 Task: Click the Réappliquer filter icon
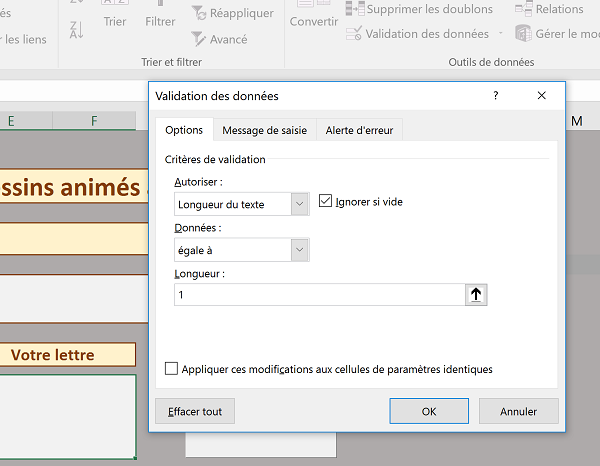pos(198,14)
